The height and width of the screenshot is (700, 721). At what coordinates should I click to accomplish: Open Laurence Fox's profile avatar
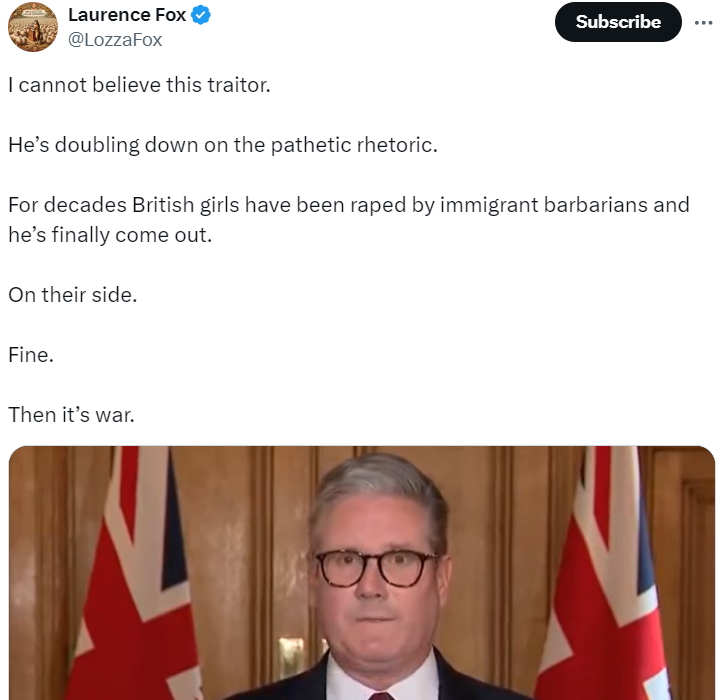pyautogui.click(x=33, y=26)
